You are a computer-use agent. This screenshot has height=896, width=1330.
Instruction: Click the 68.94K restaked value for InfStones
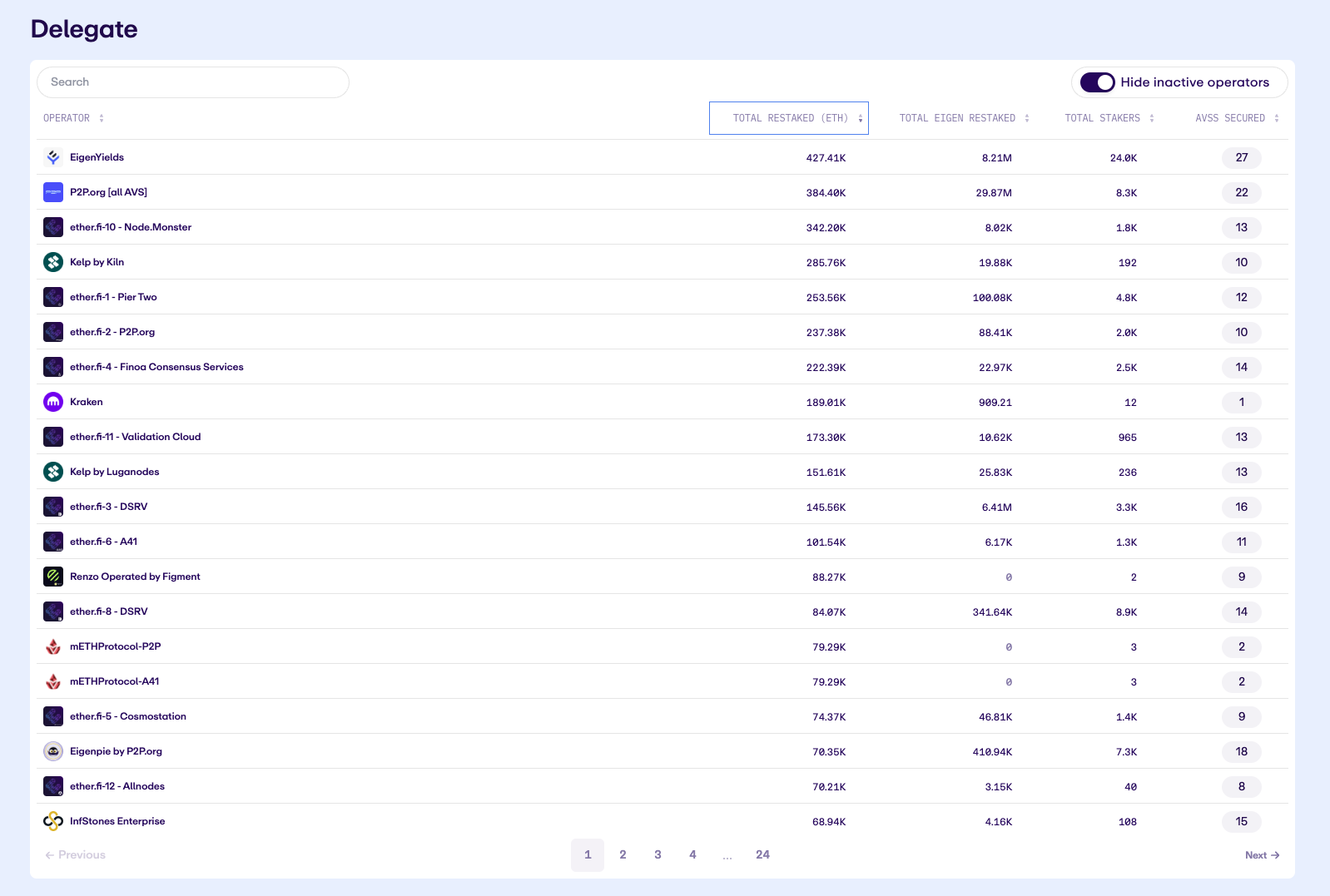coord(829,822)
